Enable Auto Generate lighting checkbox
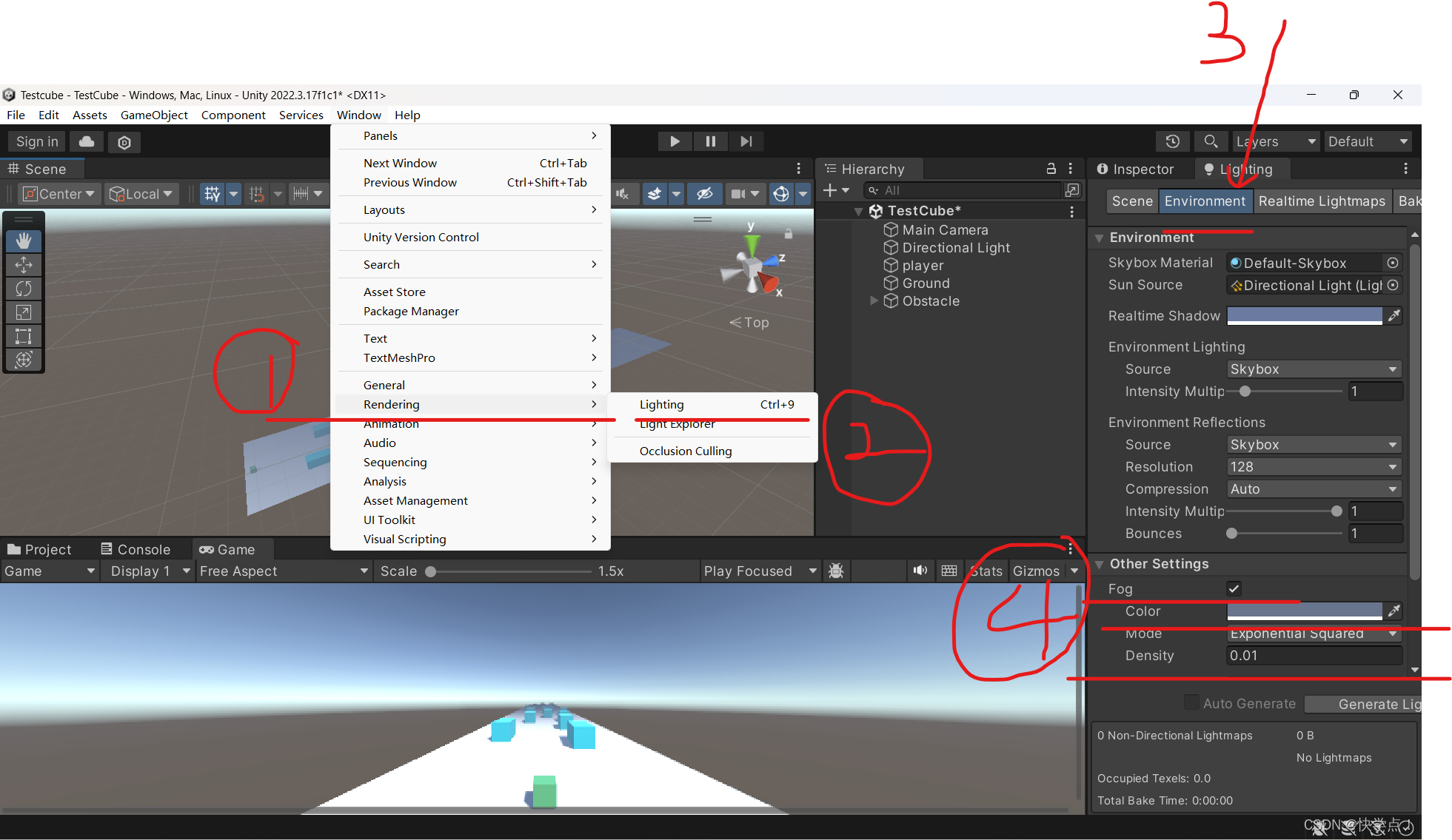 click(1191, 702)
